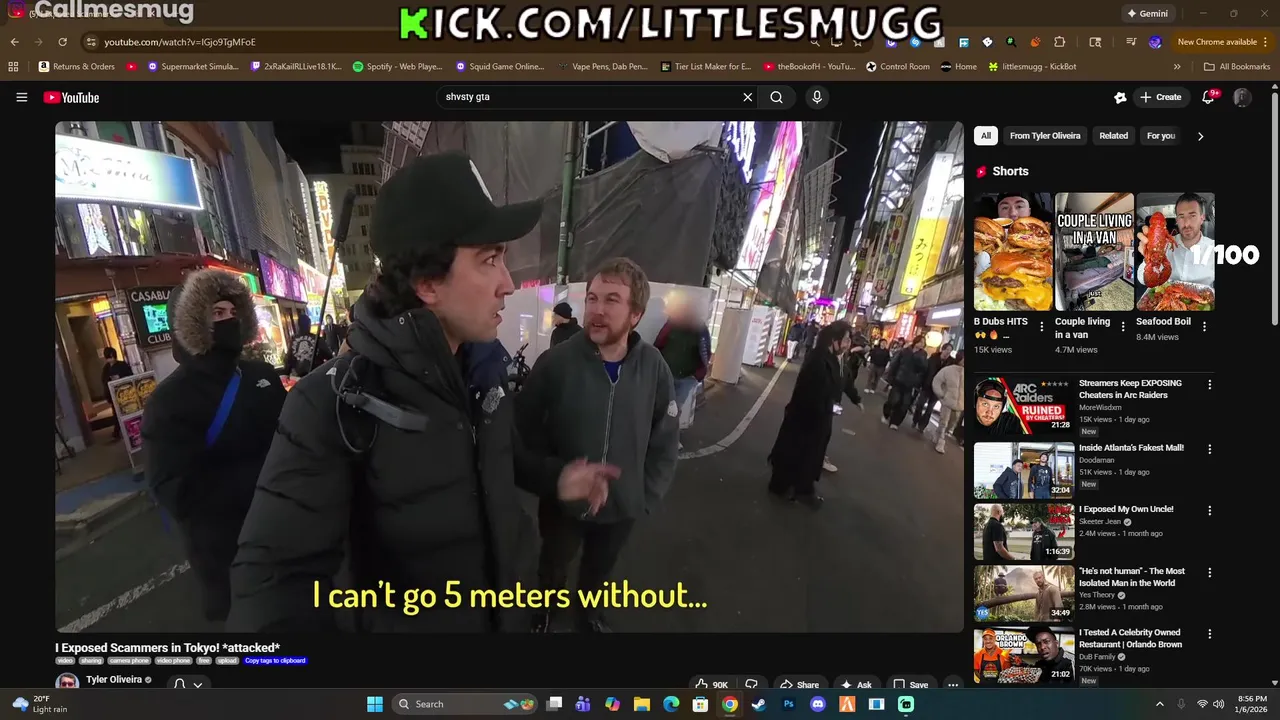Open options menu for Couple living in a van

click(x=1123, y=327)
